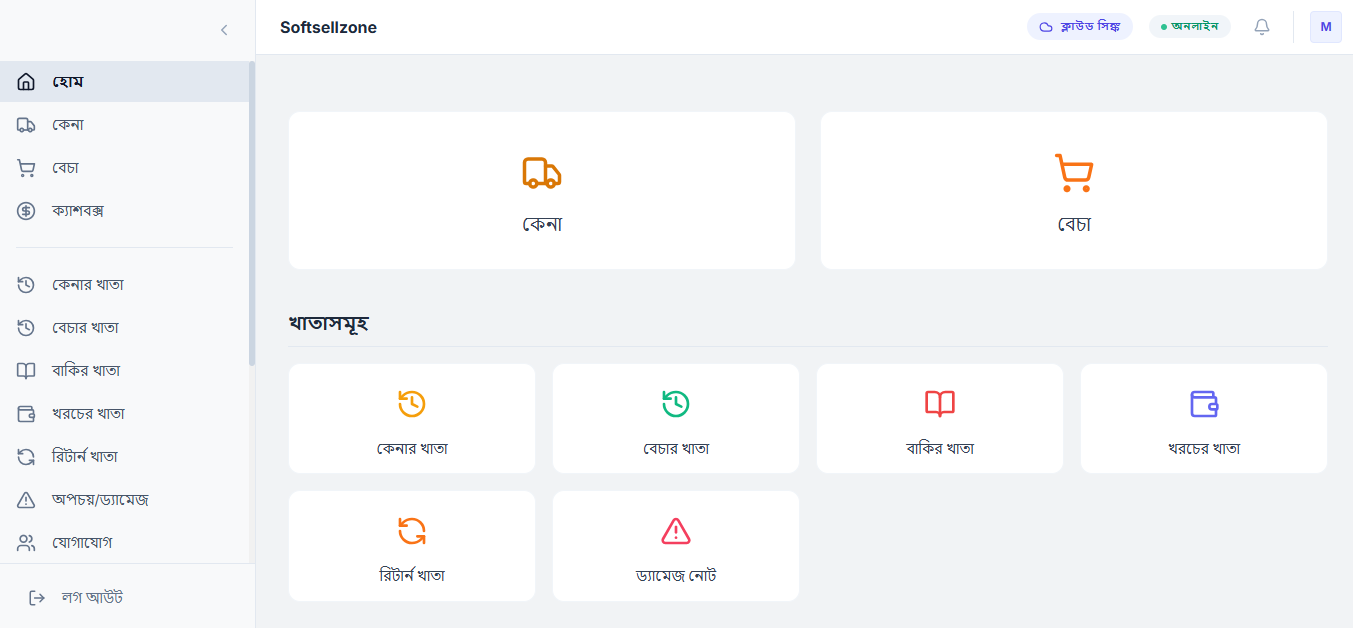Select হোম from the sidebar menu

coord(70,81)
